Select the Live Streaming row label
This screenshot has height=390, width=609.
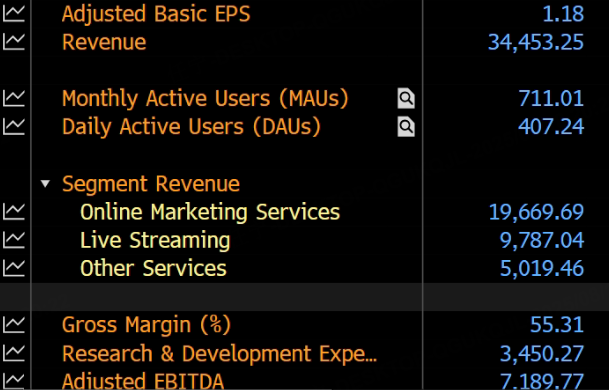pos(155,240)
